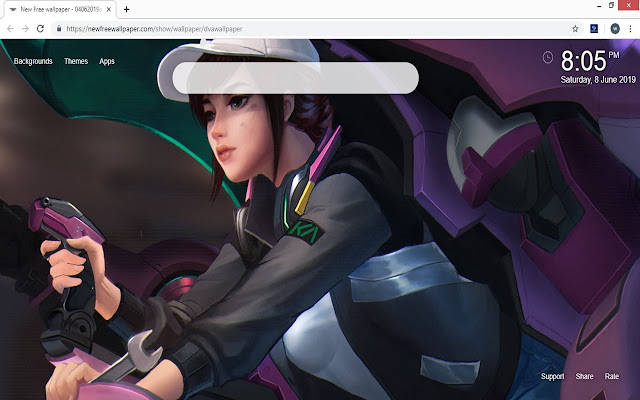Open the blue extension icon
640x400 pixels.
[x=594, y=29]
